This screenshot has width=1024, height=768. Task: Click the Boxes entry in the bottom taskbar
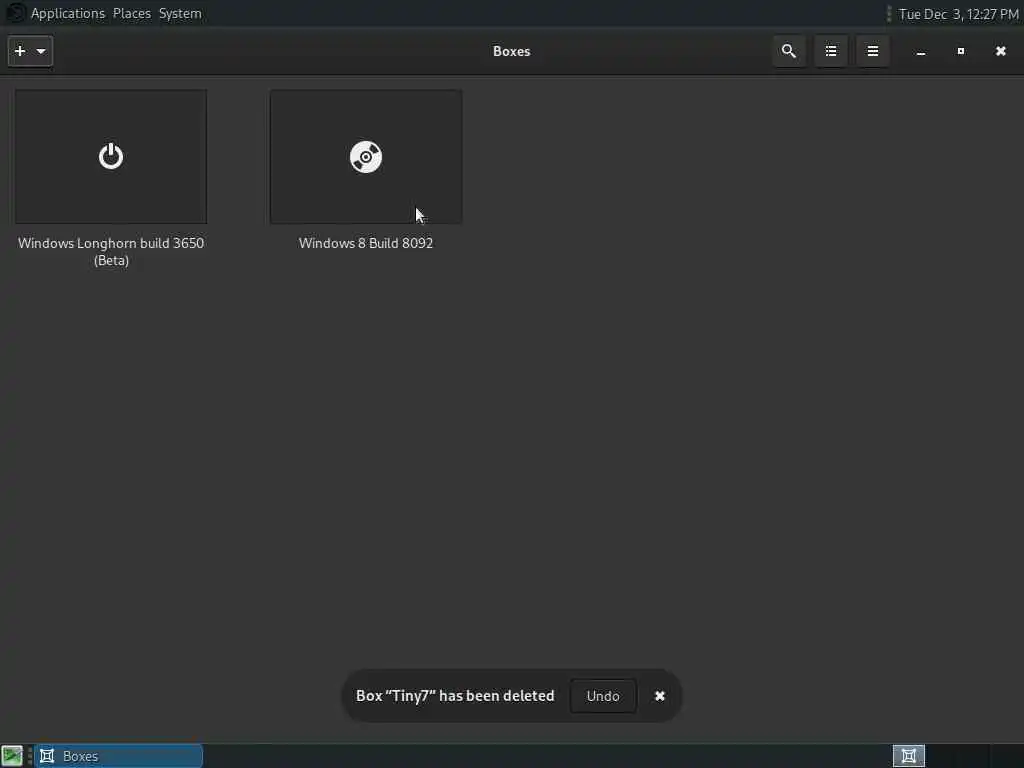pos(119,756)
